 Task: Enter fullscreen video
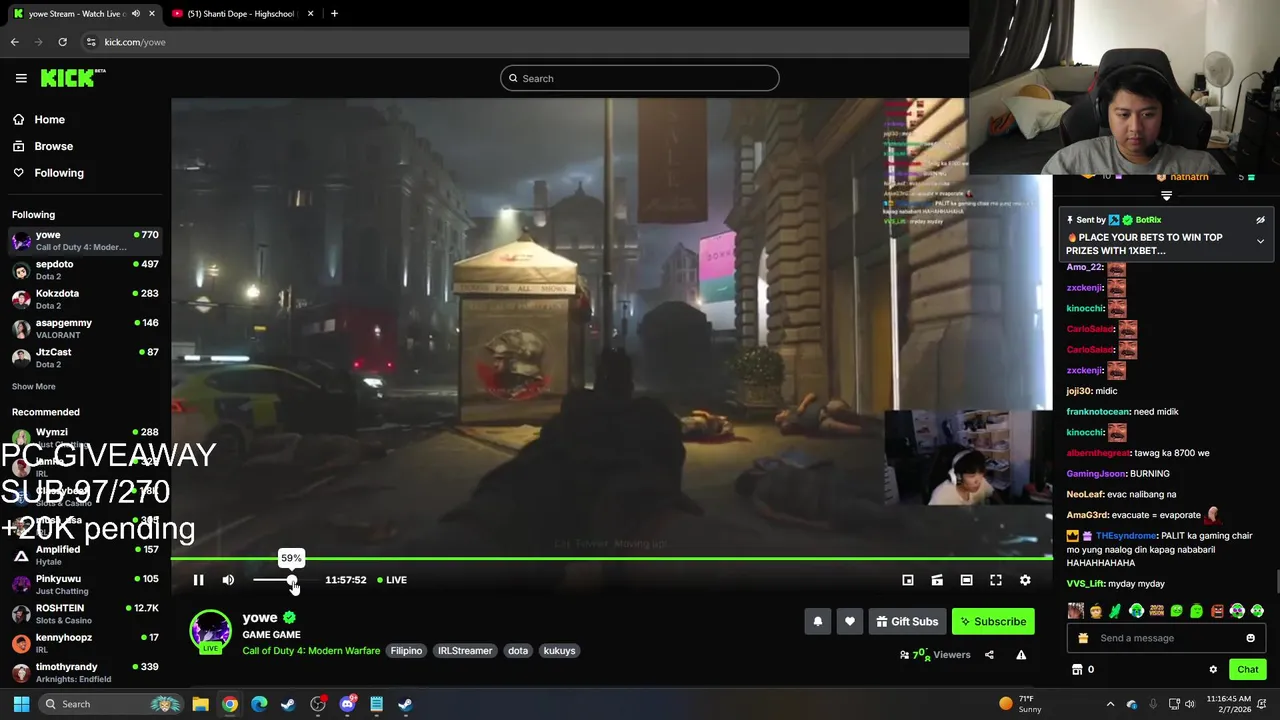click(996, 580)
